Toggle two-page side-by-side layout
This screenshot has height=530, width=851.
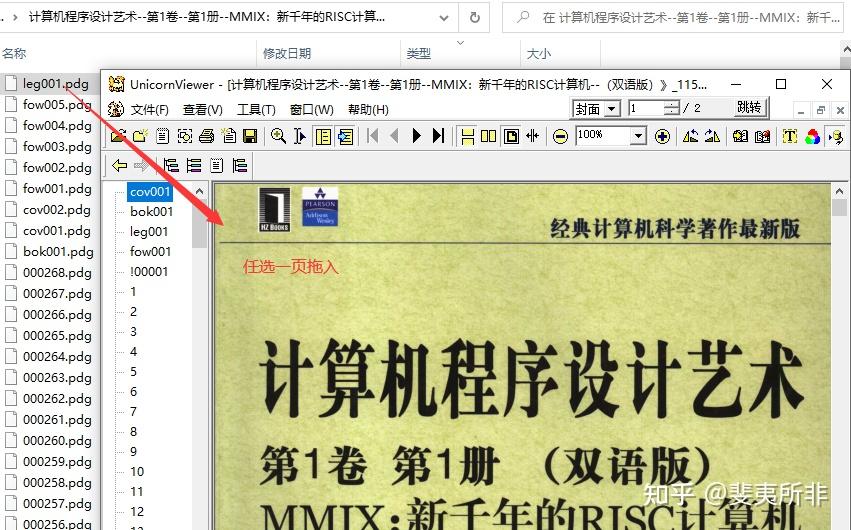tap(488, 136)
